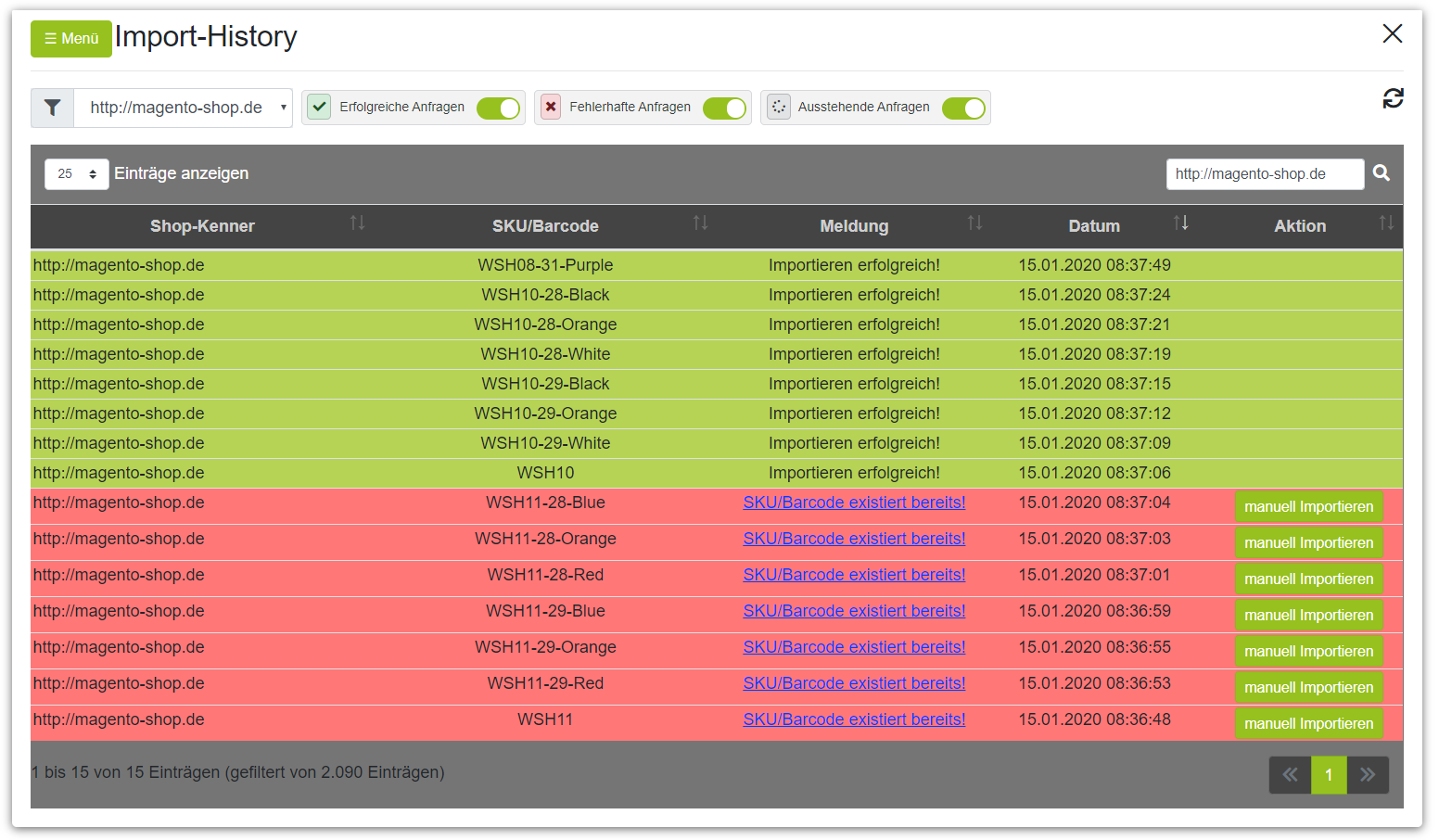Click the refresh arrows icon
This screenshot has height=840, width=1439.
point(1393,98)
